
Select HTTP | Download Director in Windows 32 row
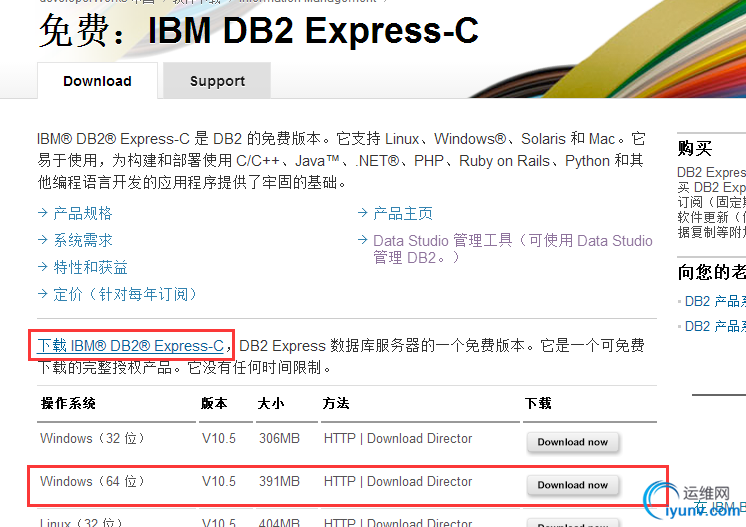click(x=398, y=438)
